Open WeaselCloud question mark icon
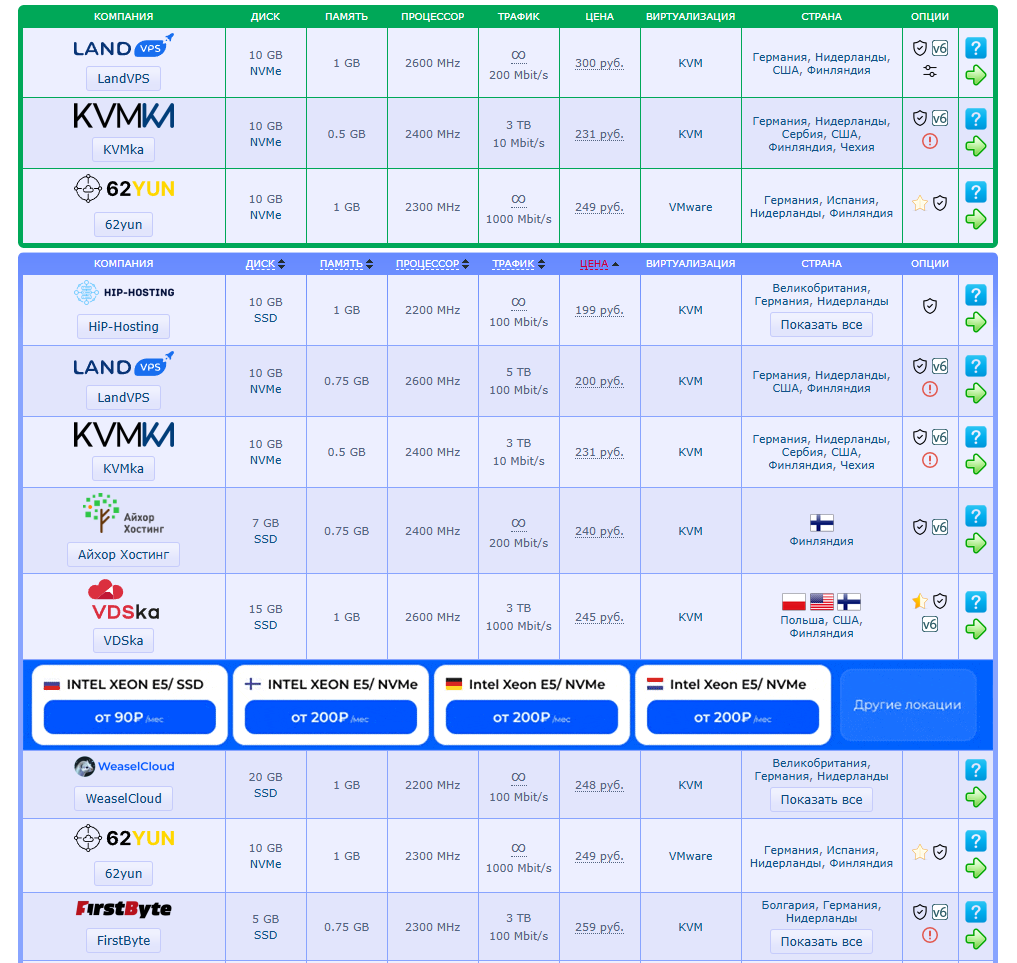 (975, 770)
